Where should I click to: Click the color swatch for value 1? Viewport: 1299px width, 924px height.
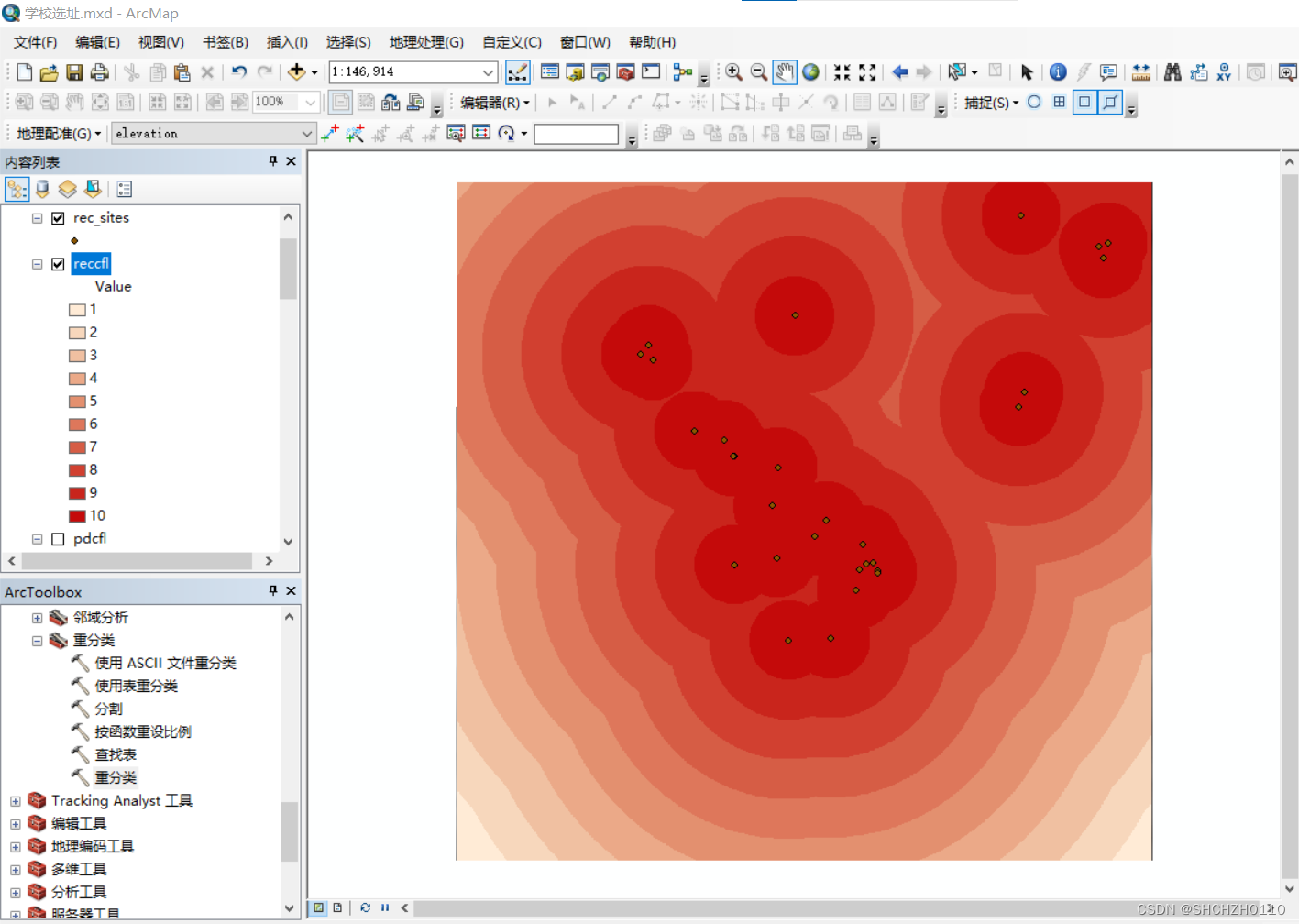click(x=77, y=310)
